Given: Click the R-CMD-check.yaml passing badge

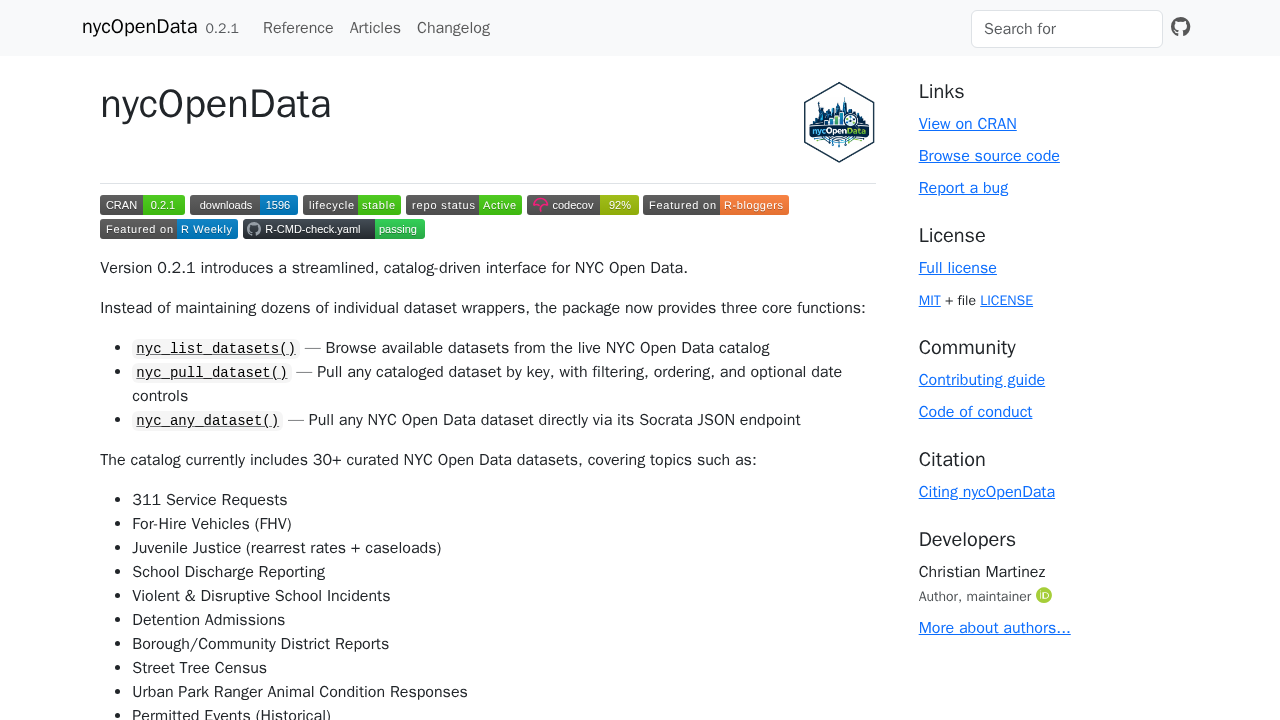Looking at the screenshot, I should click(334, 229).
